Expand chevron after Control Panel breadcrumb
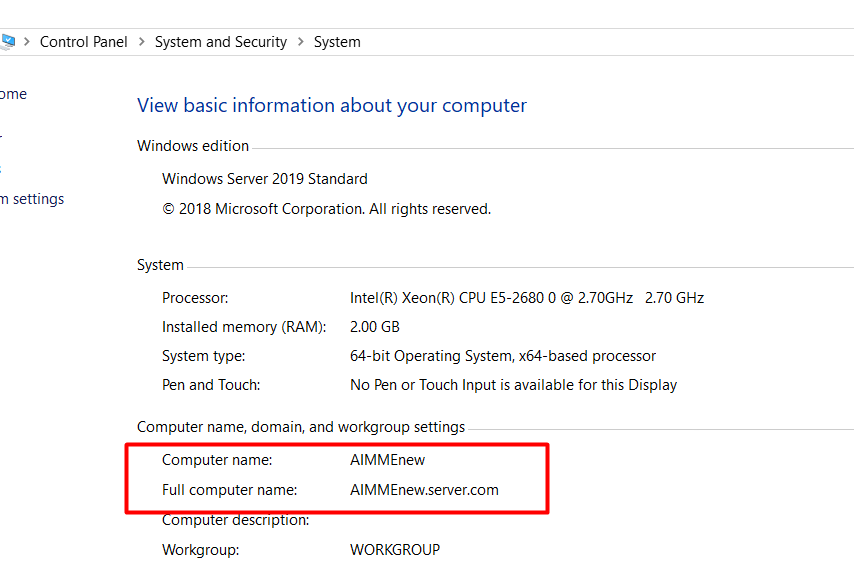854x582 pixels. [142, 42]
